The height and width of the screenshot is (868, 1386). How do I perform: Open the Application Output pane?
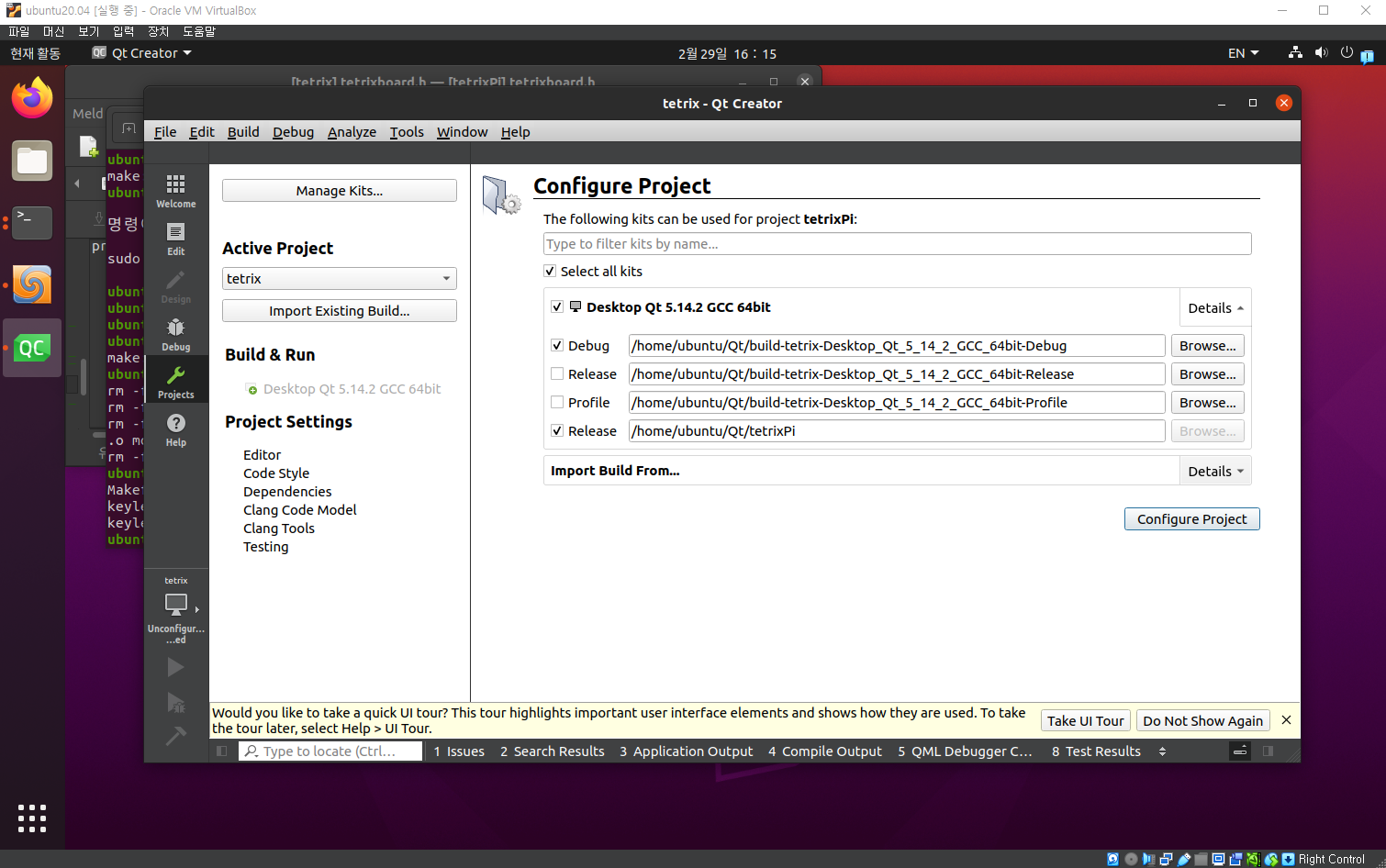coord(686,751)
